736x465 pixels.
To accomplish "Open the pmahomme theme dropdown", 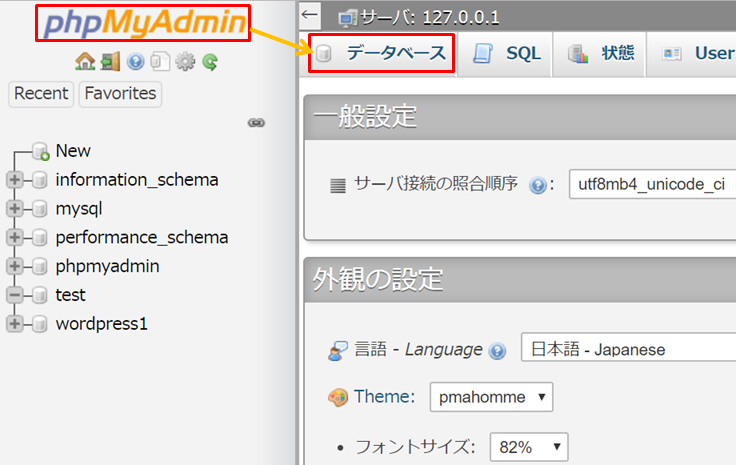I will pyautogui.click(x=491, y=397).
